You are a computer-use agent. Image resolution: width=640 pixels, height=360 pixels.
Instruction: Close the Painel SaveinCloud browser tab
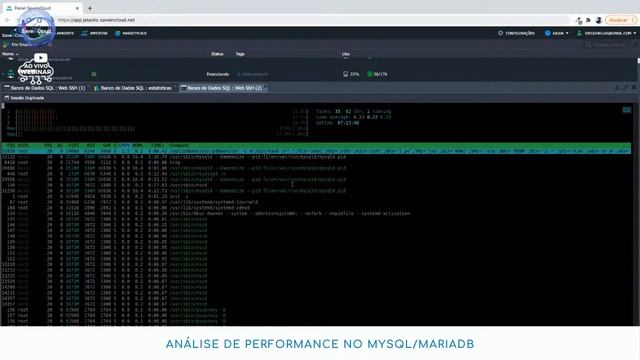pyautogui.click(x=77, y=8)
